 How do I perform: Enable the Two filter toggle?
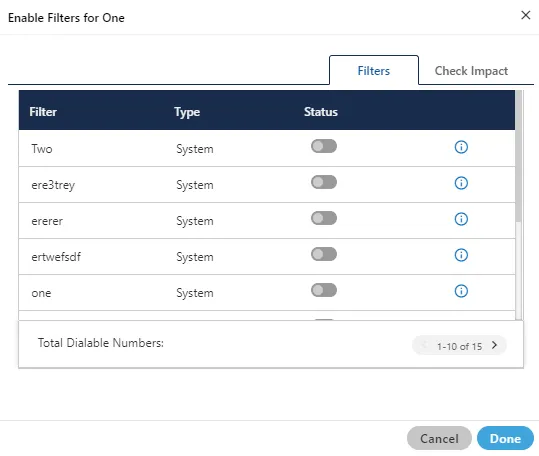(324, 146)
